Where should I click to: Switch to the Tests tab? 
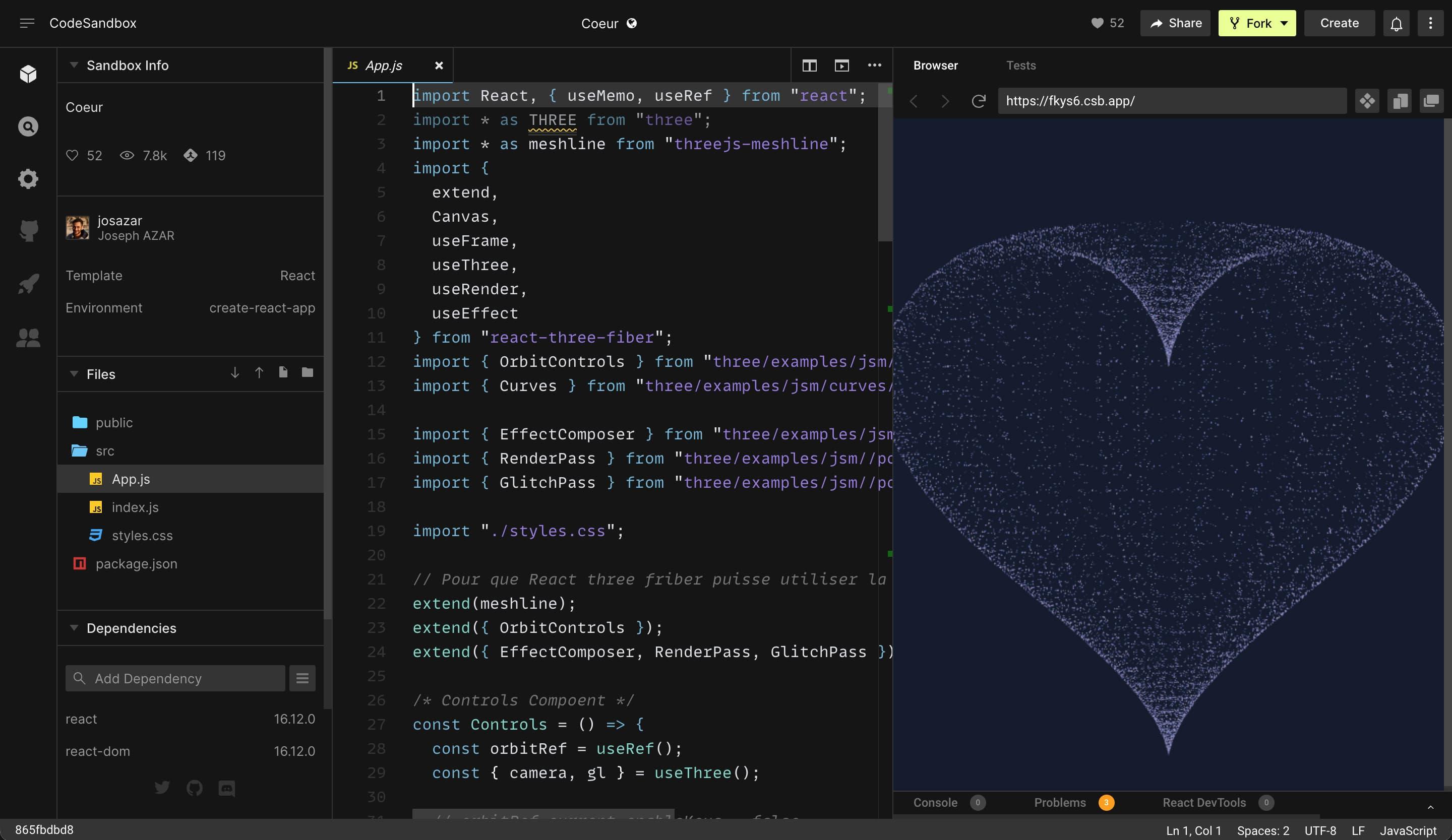pyautogui.click(x=1019, y=65)
